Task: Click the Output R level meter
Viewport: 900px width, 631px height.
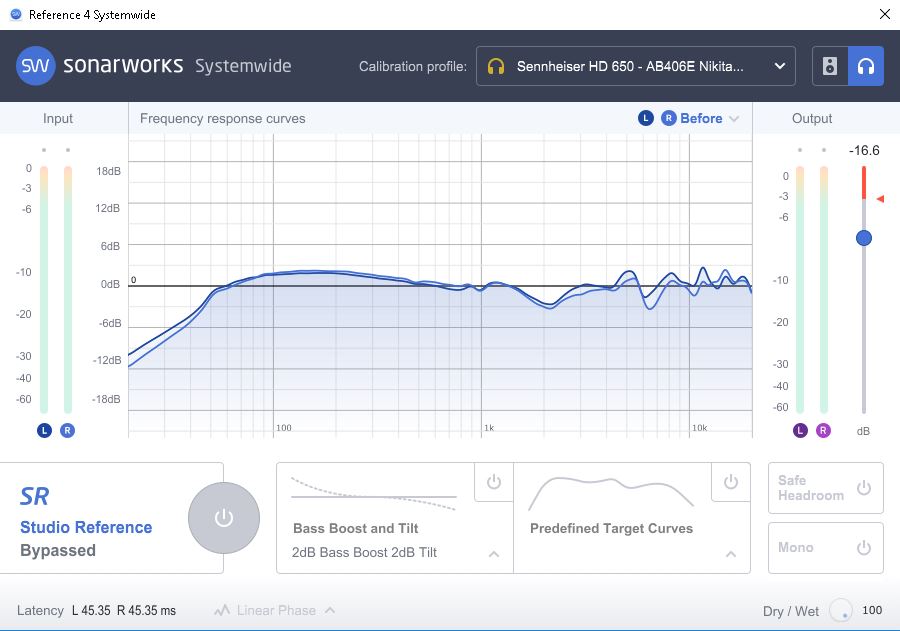Action: (x=824, y=290)
